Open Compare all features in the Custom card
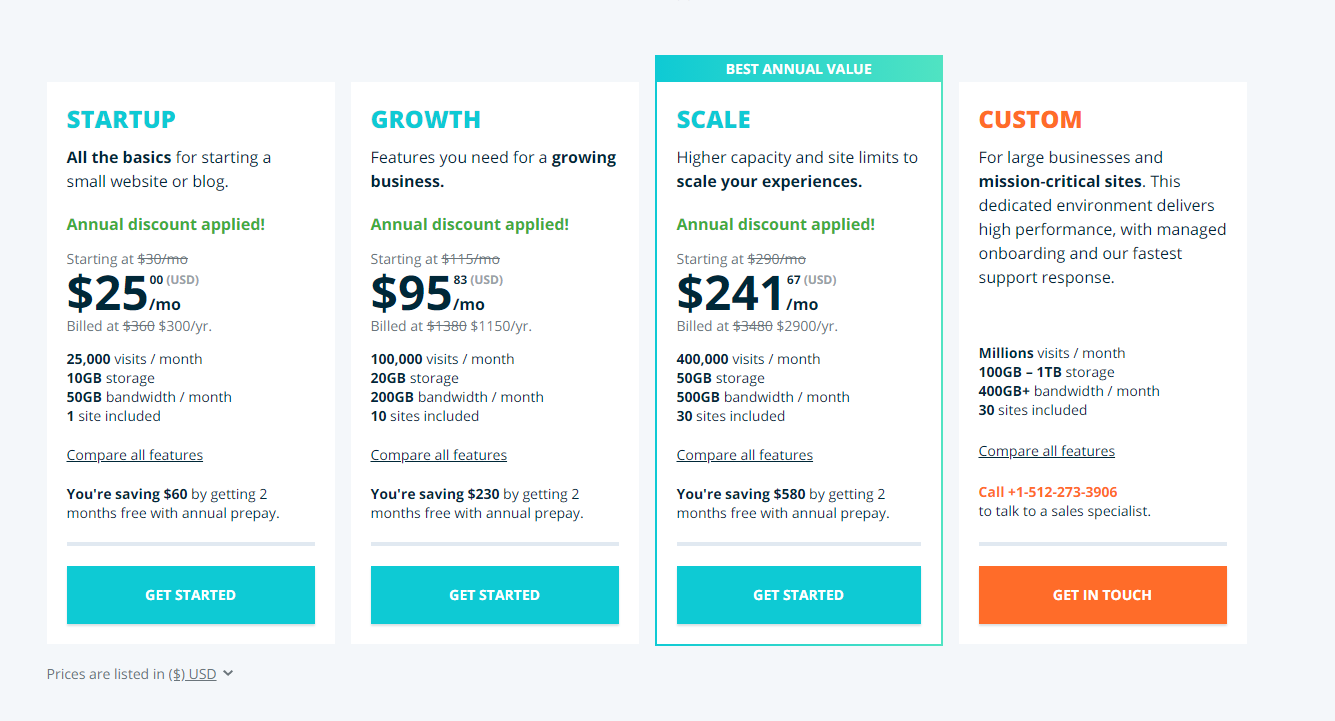 coord(1046,451)
